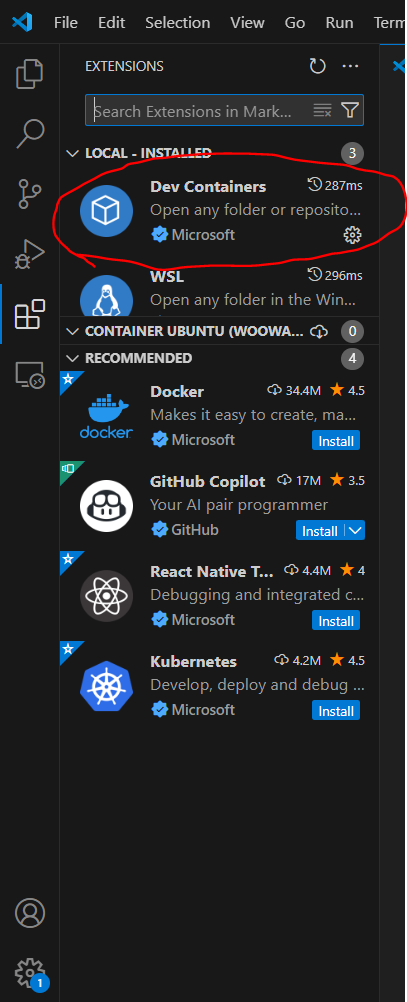Open GitHub Copilot install dropdown arrow
The image size is (407, 1002).
click(355, 530)
